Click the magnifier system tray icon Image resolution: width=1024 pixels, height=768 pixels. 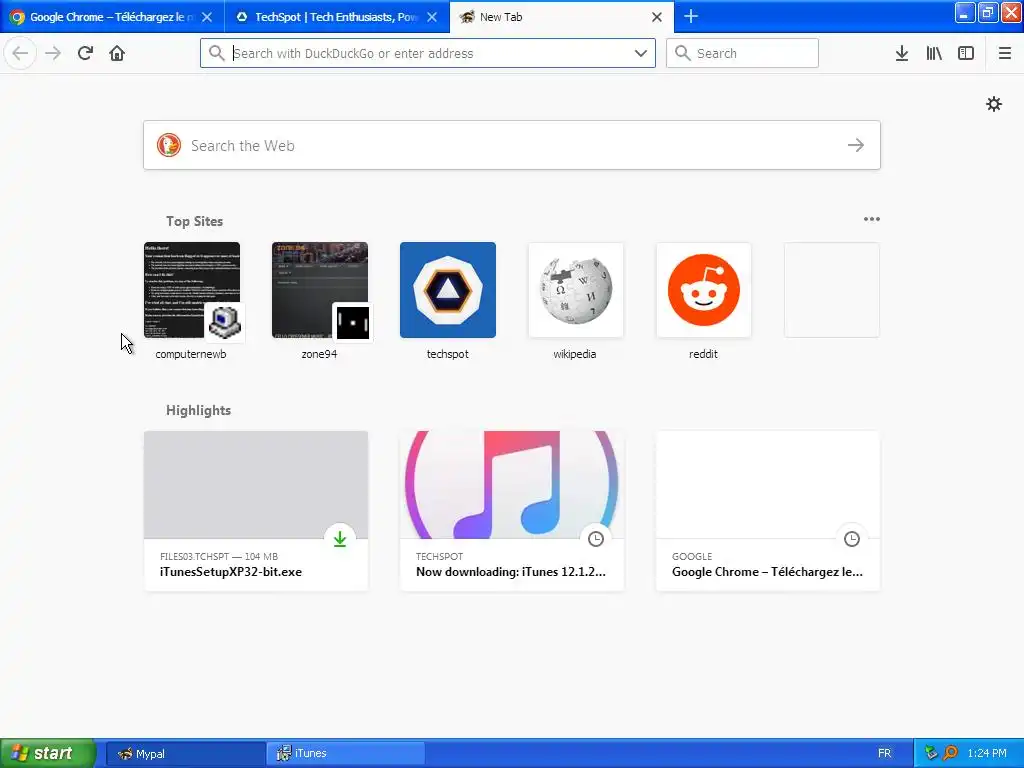point(950,753)
